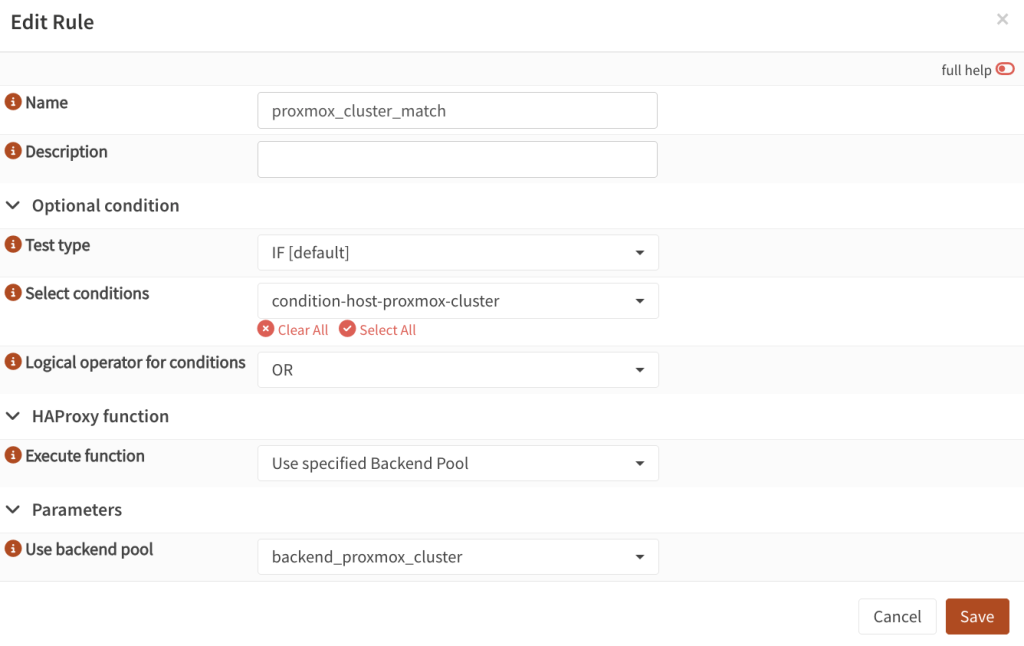Click the info icon for Logical operator for conditions
Screen dimensions: 1024x646
(12, 362)
